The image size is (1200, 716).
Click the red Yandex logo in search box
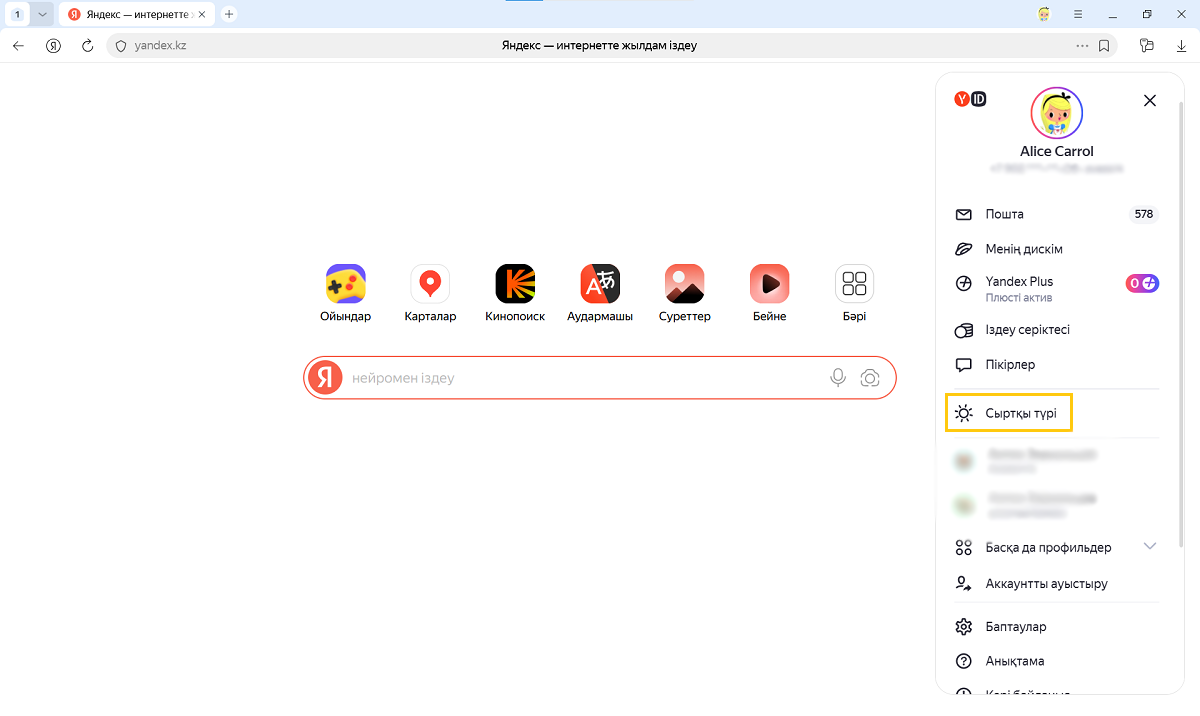click(x=324, y=378)
